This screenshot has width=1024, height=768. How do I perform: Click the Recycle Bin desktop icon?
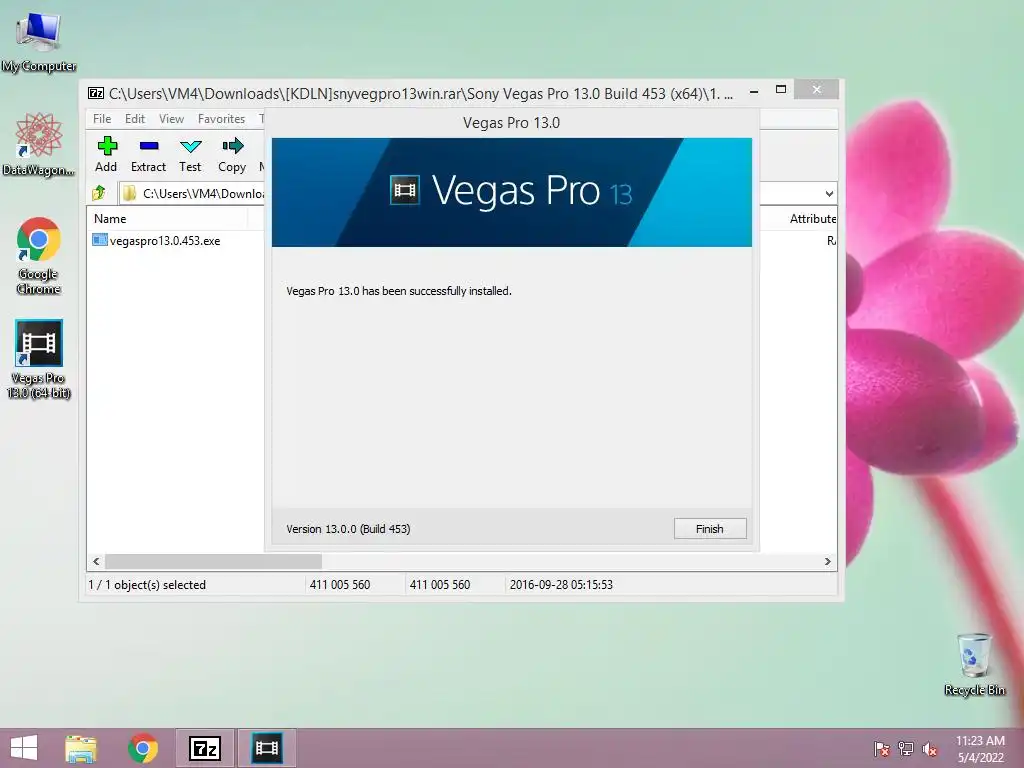[974, 664]
